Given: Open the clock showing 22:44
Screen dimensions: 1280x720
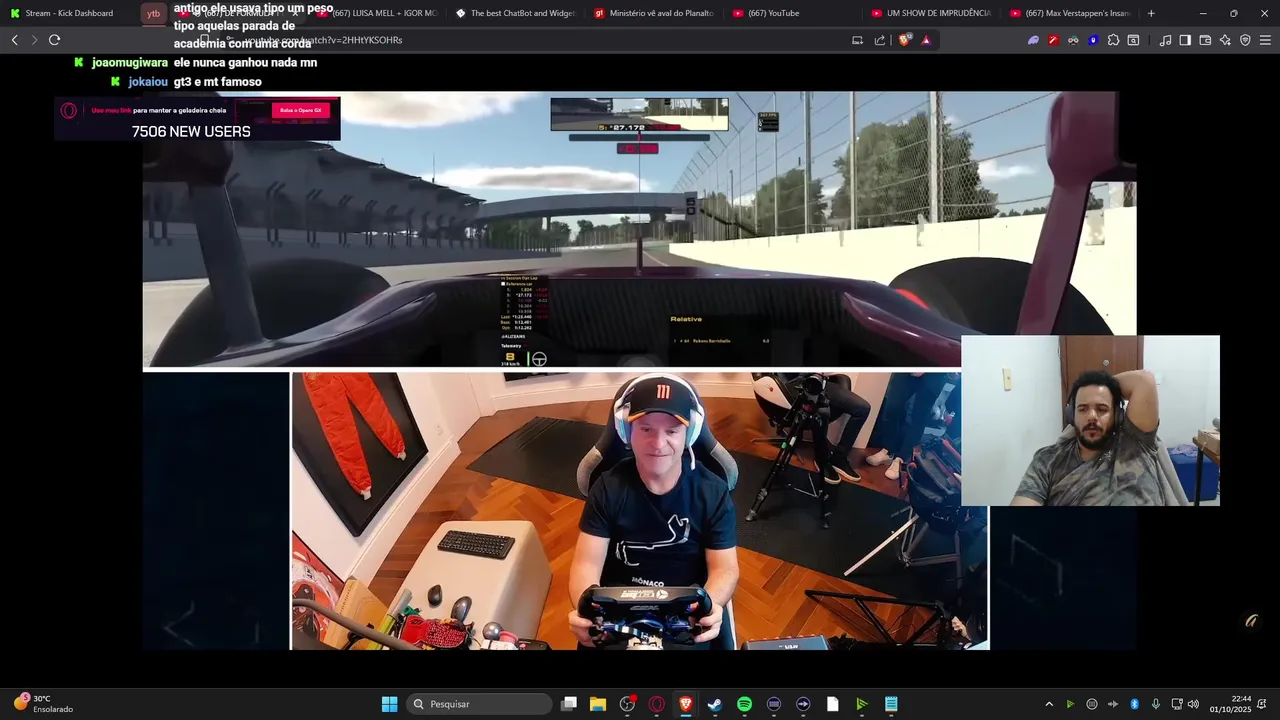Looking at the screenshot, I should click(1231, 704).
